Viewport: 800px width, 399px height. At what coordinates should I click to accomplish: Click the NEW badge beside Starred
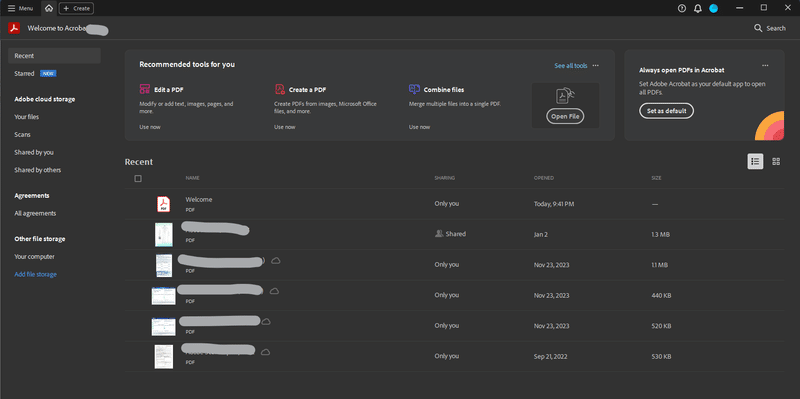48,73
